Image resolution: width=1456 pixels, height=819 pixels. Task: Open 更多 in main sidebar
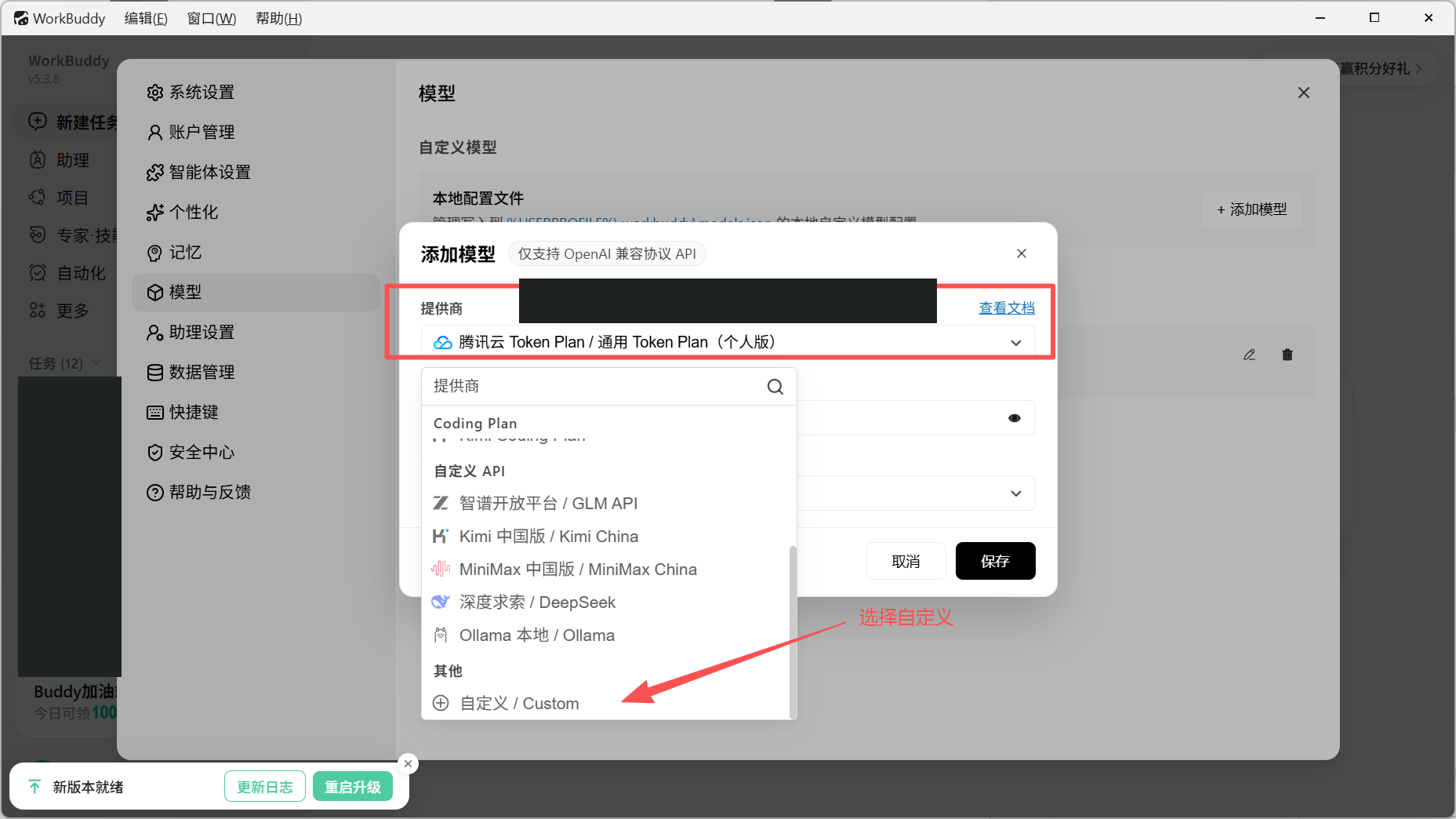point(60,311)
